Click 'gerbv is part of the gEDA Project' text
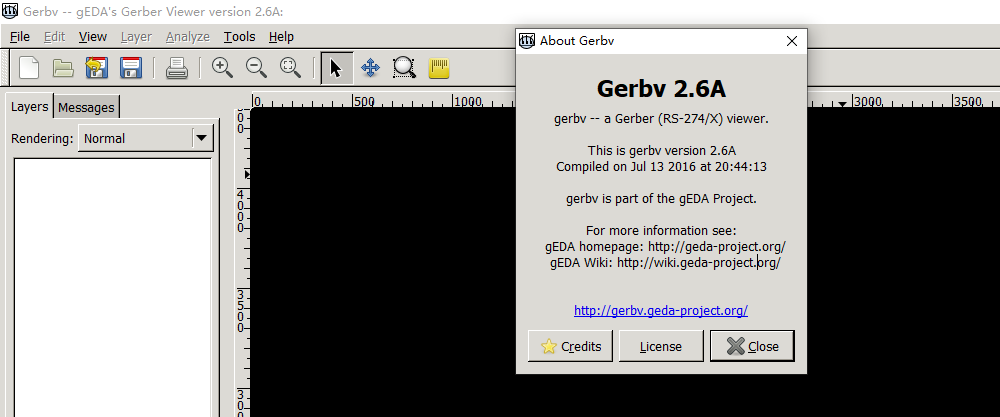The height and width of the screenshot is (417, 1000). tap(661, 198)
